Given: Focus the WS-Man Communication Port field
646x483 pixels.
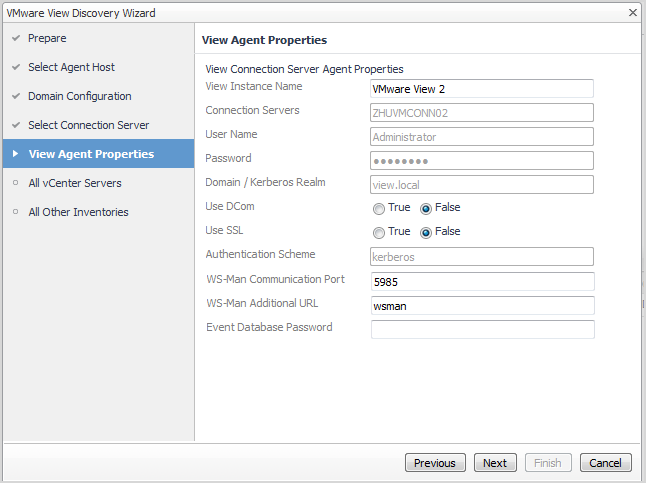Looking at the screenshot, I should (482, 282).
